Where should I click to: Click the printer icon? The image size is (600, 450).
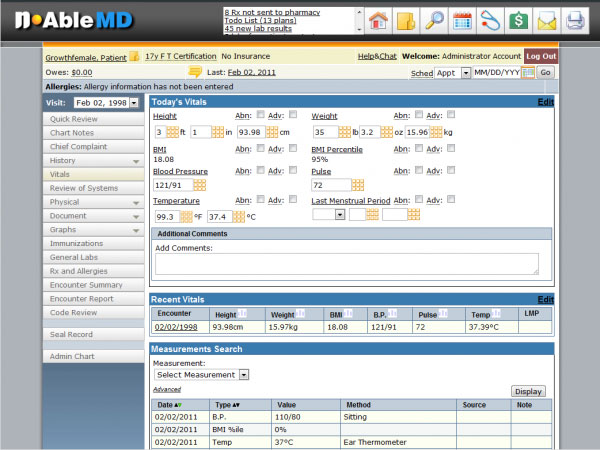575,20
